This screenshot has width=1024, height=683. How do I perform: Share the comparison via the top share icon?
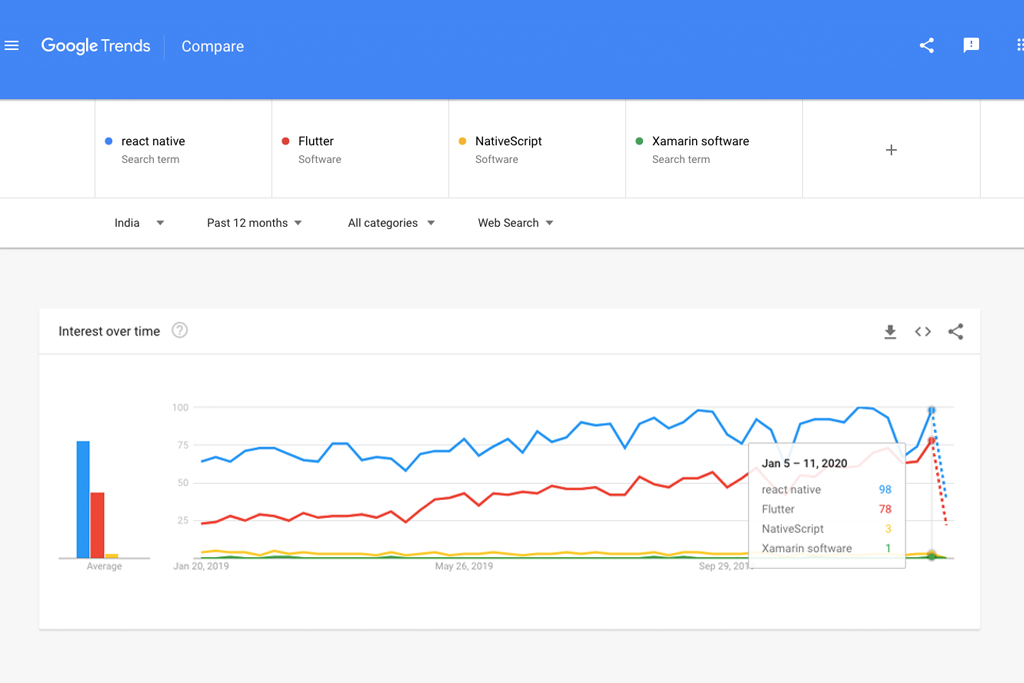(926, 45)
